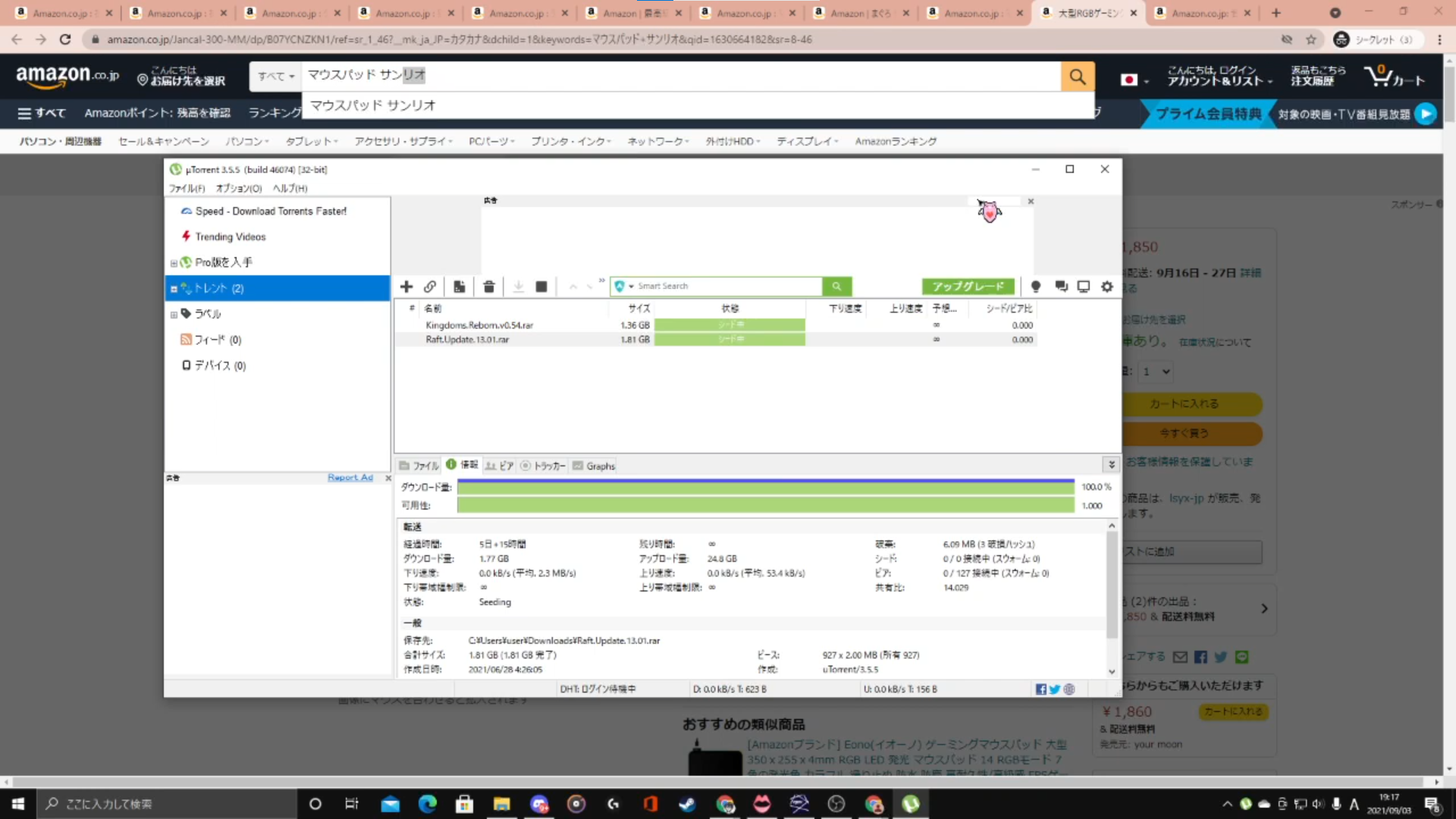Expand the ラベル tree node
The image size is (1456, 819).
point(174,315)
